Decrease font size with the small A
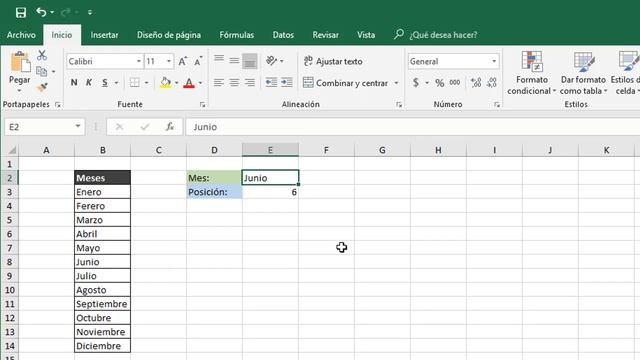Viewport: 640px width, 360px height. click(198, 61)
